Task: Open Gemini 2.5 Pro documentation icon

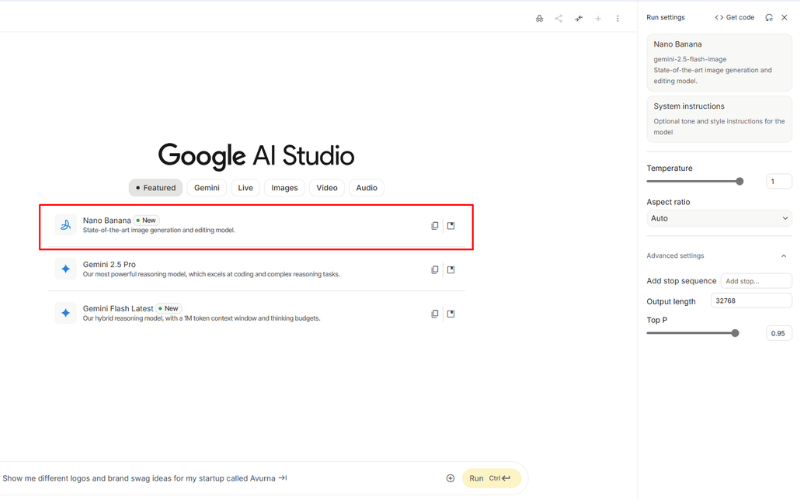Action: tap(451, 270)
